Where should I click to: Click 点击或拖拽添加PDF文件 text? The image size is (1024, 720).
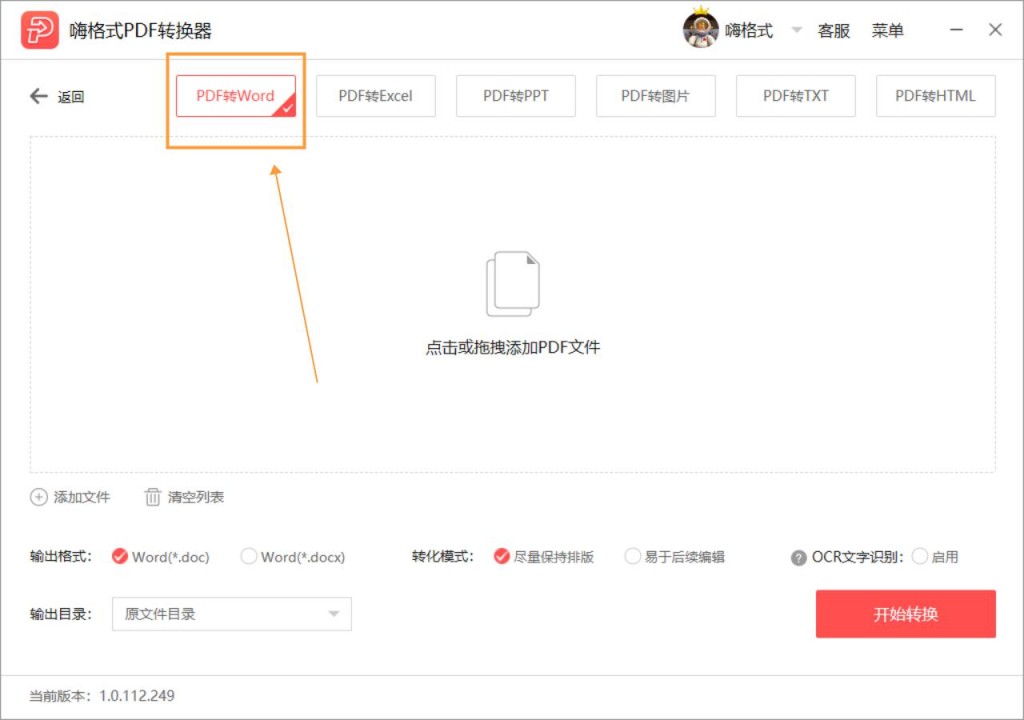(513, 347)
